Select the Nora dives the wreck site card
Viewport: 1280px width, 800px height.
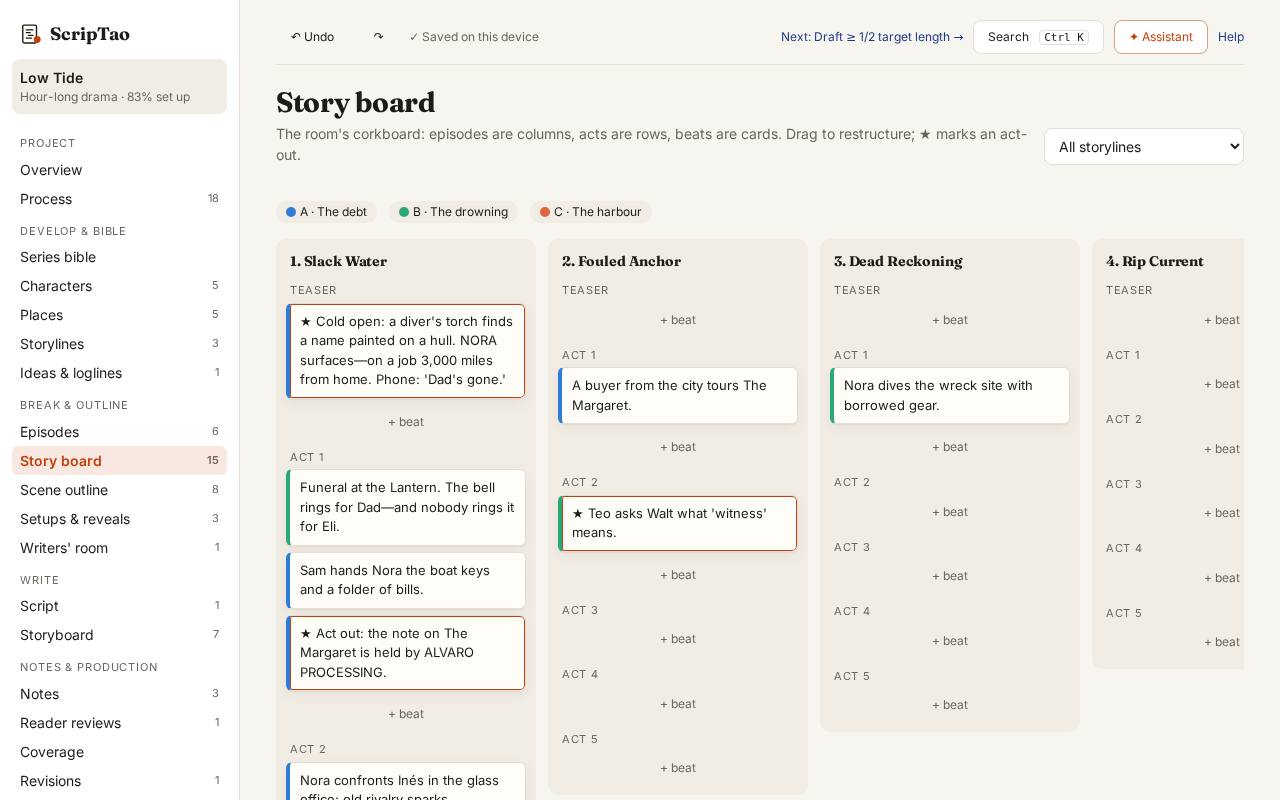[x=950, y=395]
